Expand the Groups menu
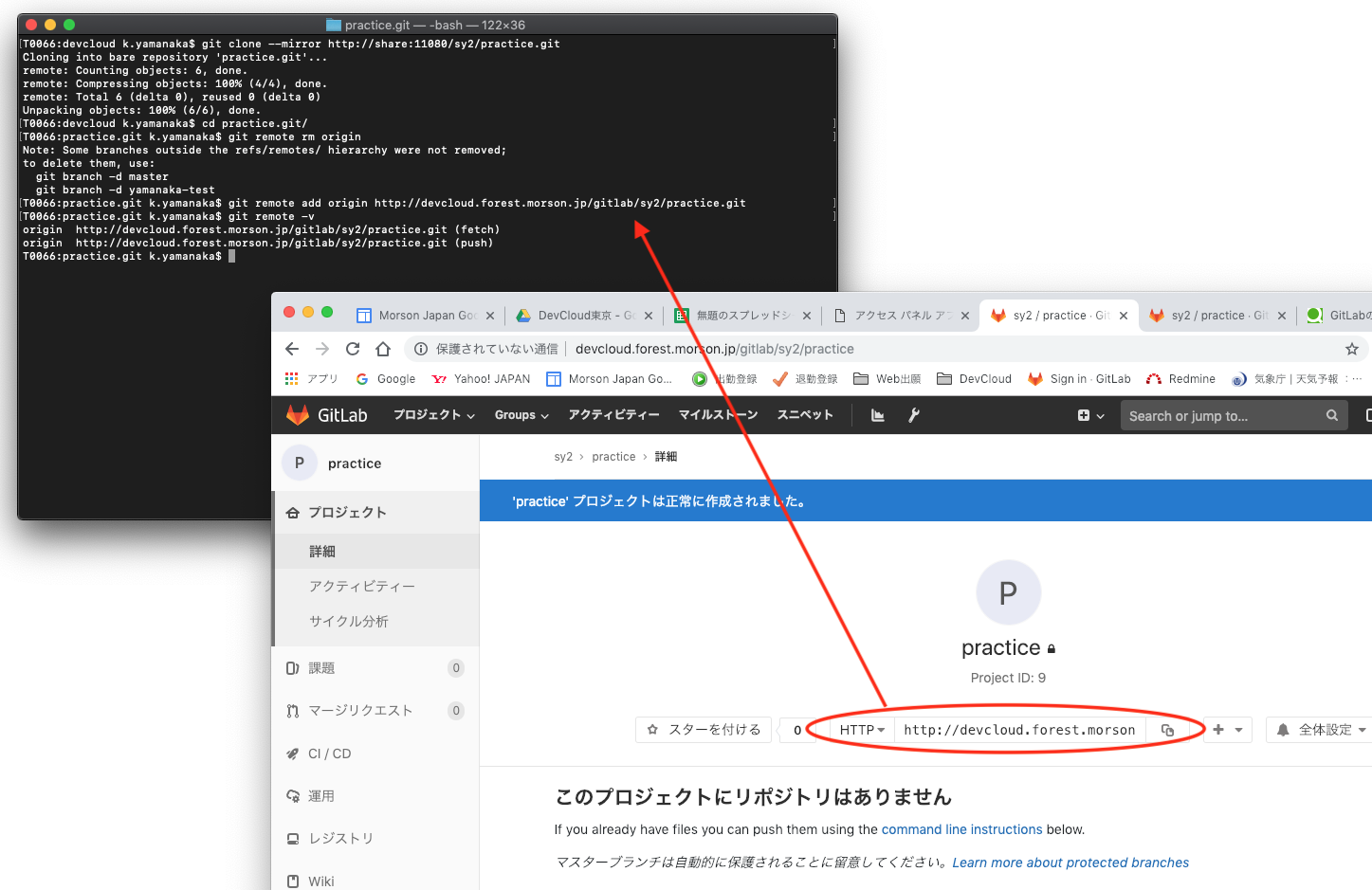 click(521, 415)
